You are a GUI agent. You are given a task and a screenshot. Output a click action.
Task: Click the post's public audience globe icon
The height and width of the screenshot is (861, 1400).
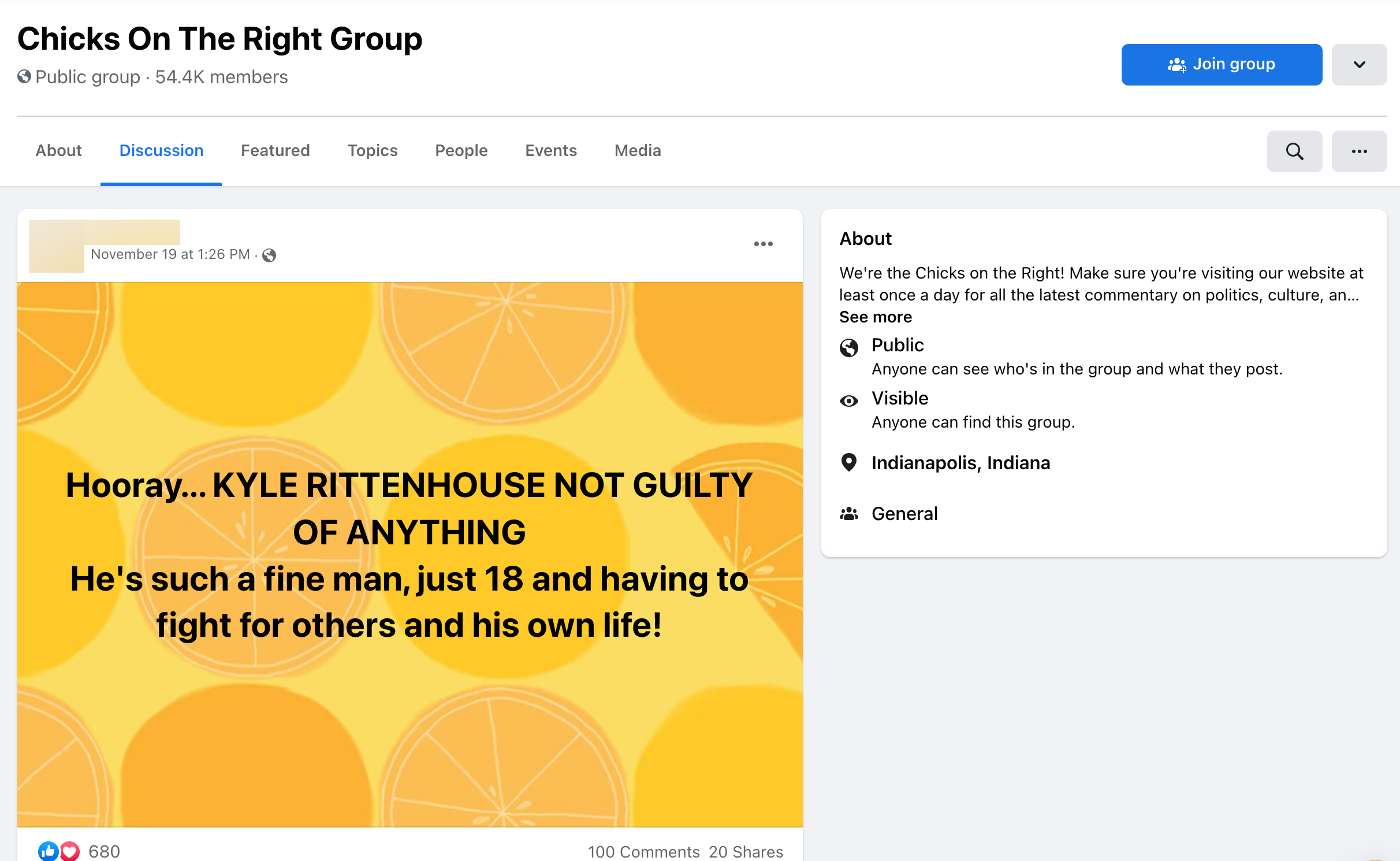(269, 255)
